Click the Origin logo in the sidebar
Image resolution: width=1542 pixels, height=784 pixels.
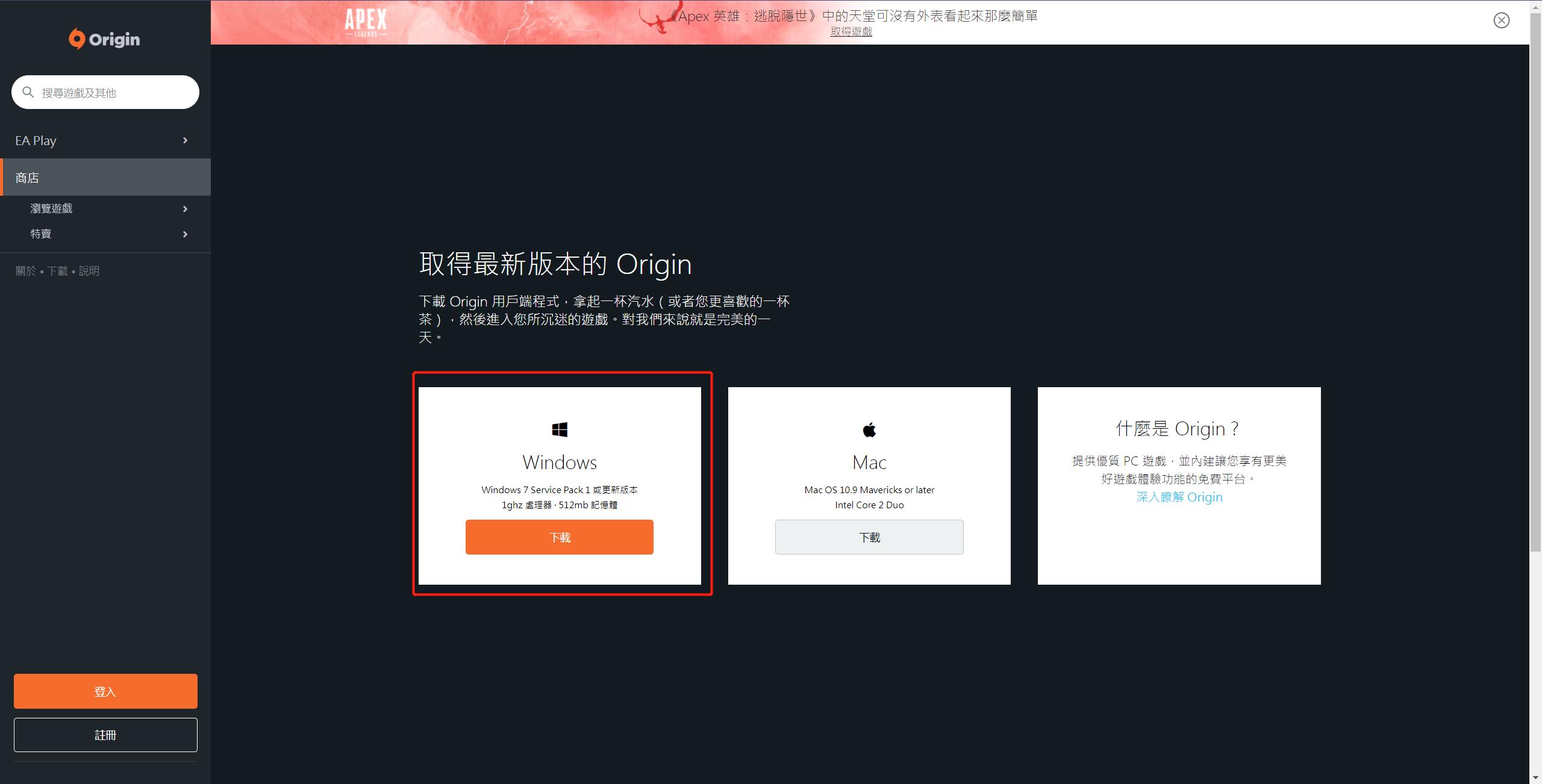click(104, 39)
